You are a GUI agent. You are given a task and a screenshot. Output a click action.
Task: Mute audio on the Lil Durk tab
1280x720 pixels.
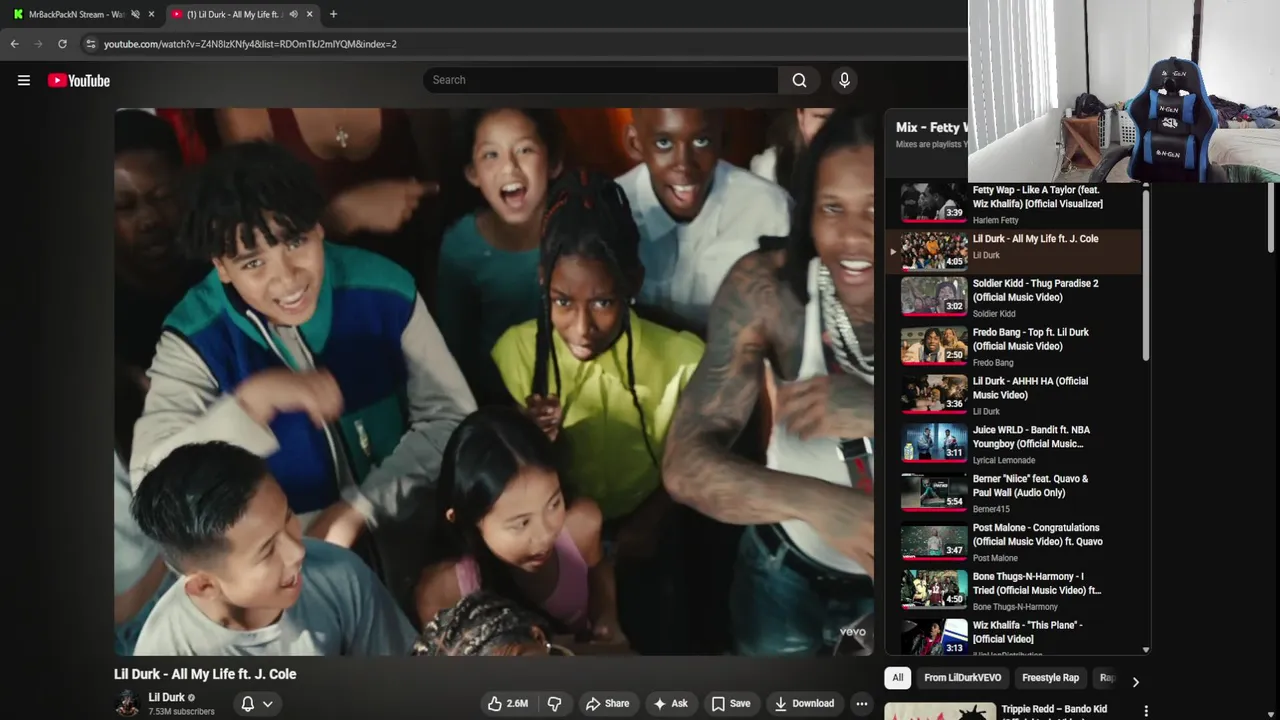[x=293, y=14]
